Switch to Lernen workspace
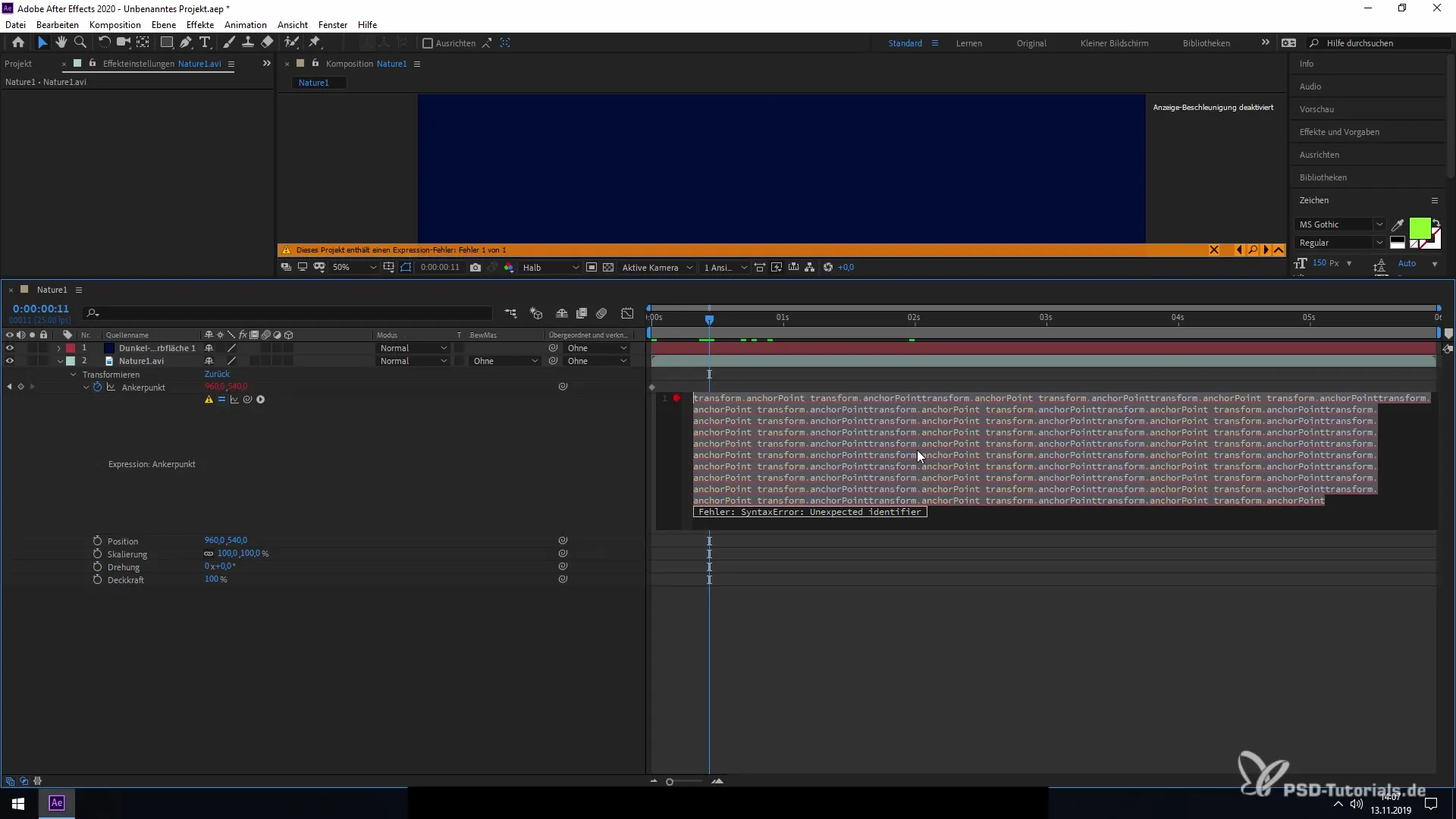 [969, 43]
